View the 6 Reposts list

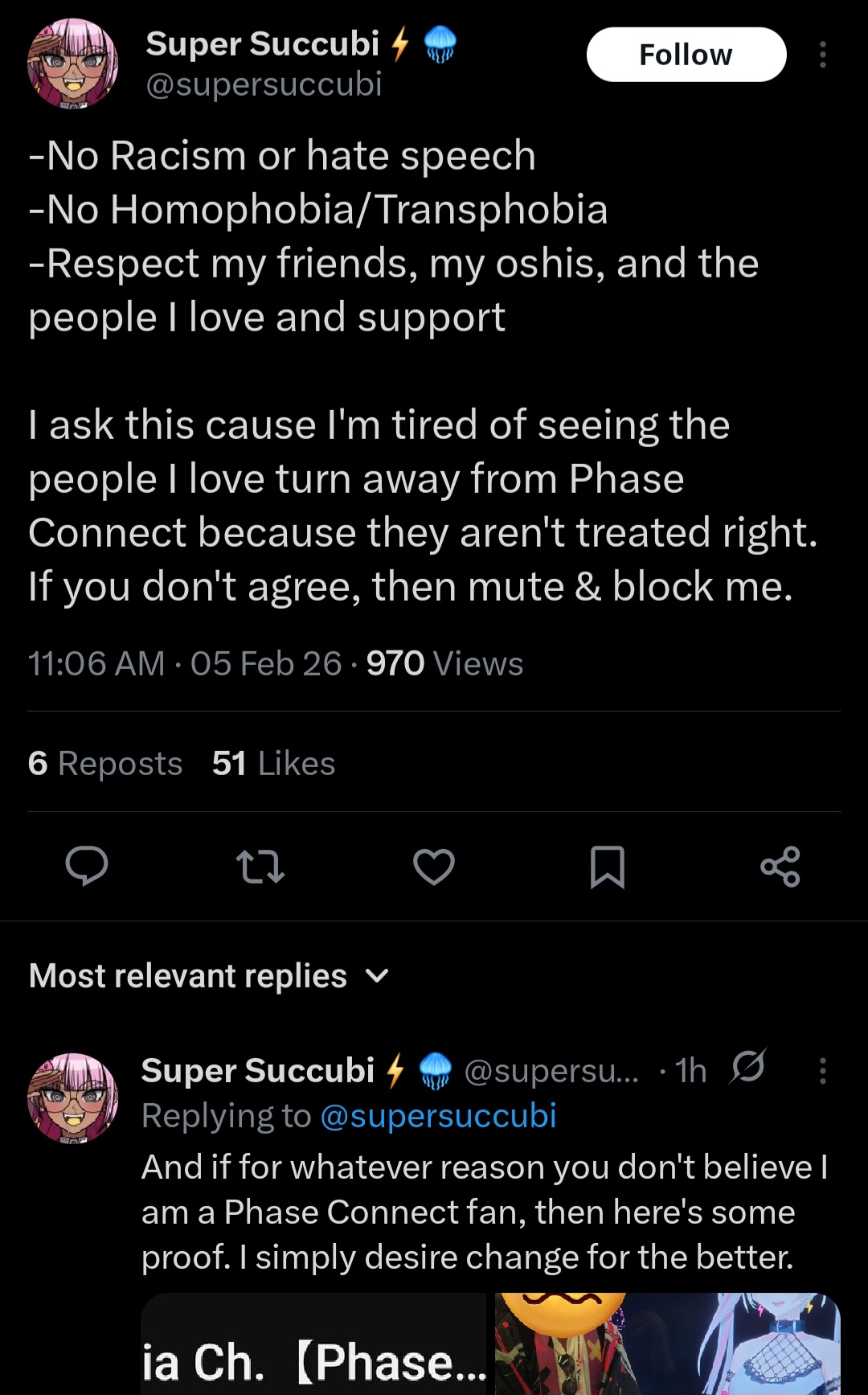click(x=105, y=763)
